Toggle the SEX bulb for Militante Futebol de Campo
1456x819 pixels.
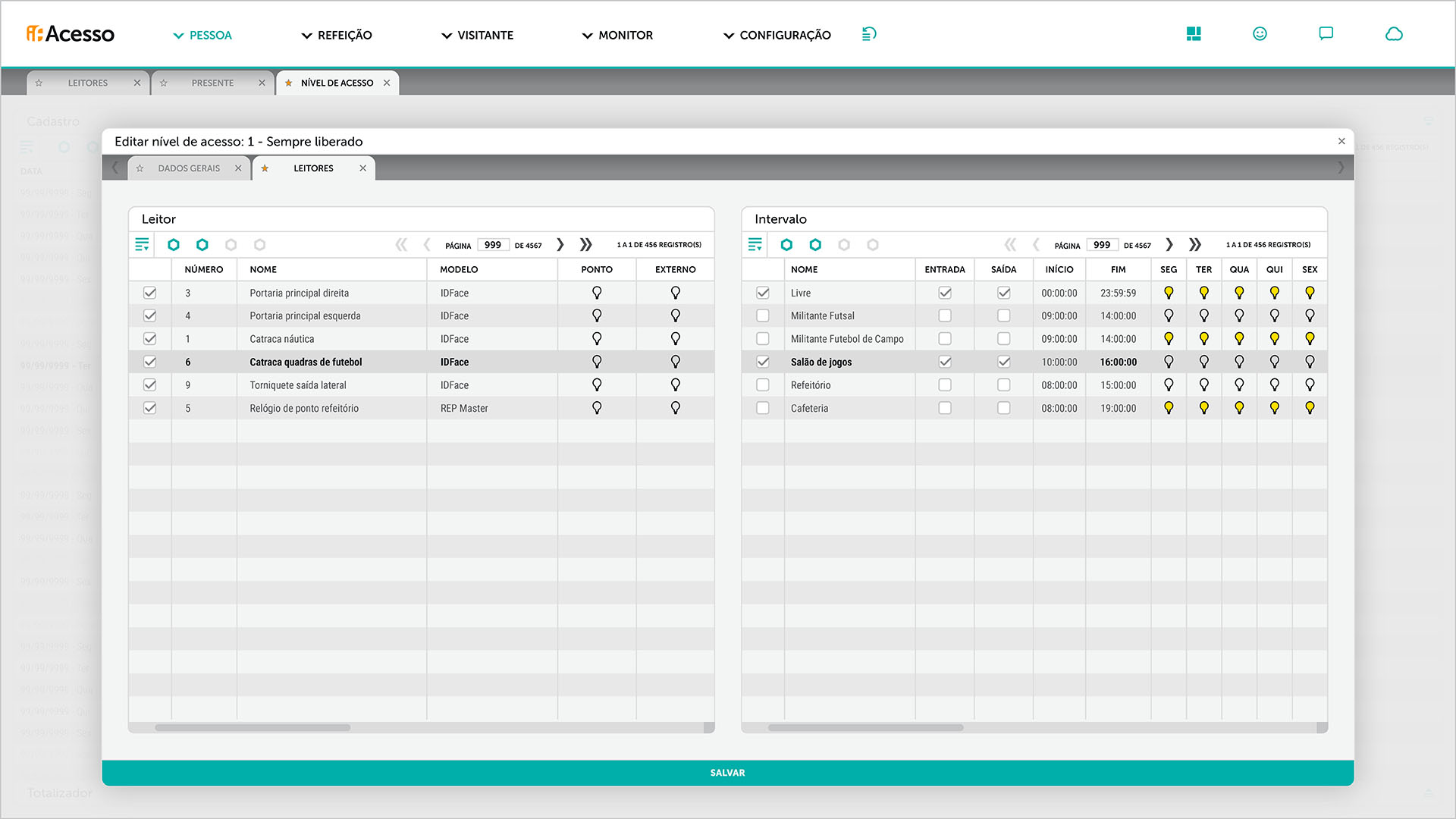pos(1310,339)
